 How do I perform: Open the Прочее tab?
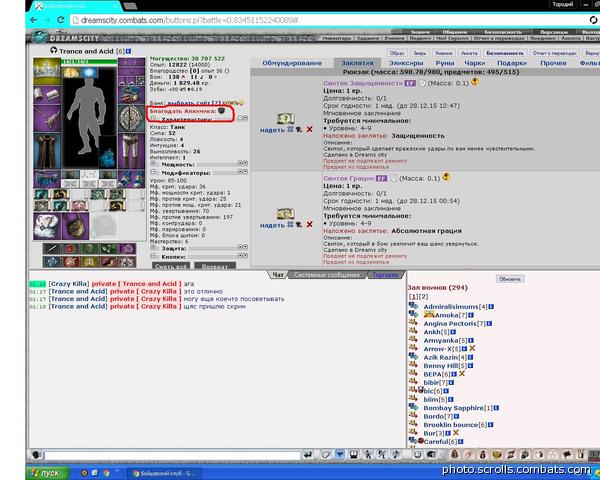[x=553, y=63]
